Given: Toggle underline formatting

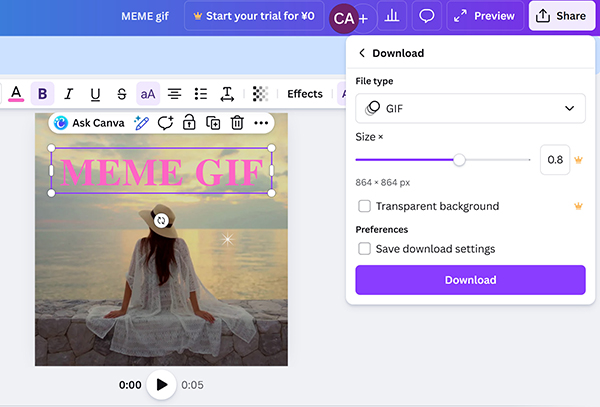Looking at the screenshot, I should click(95, 94).
